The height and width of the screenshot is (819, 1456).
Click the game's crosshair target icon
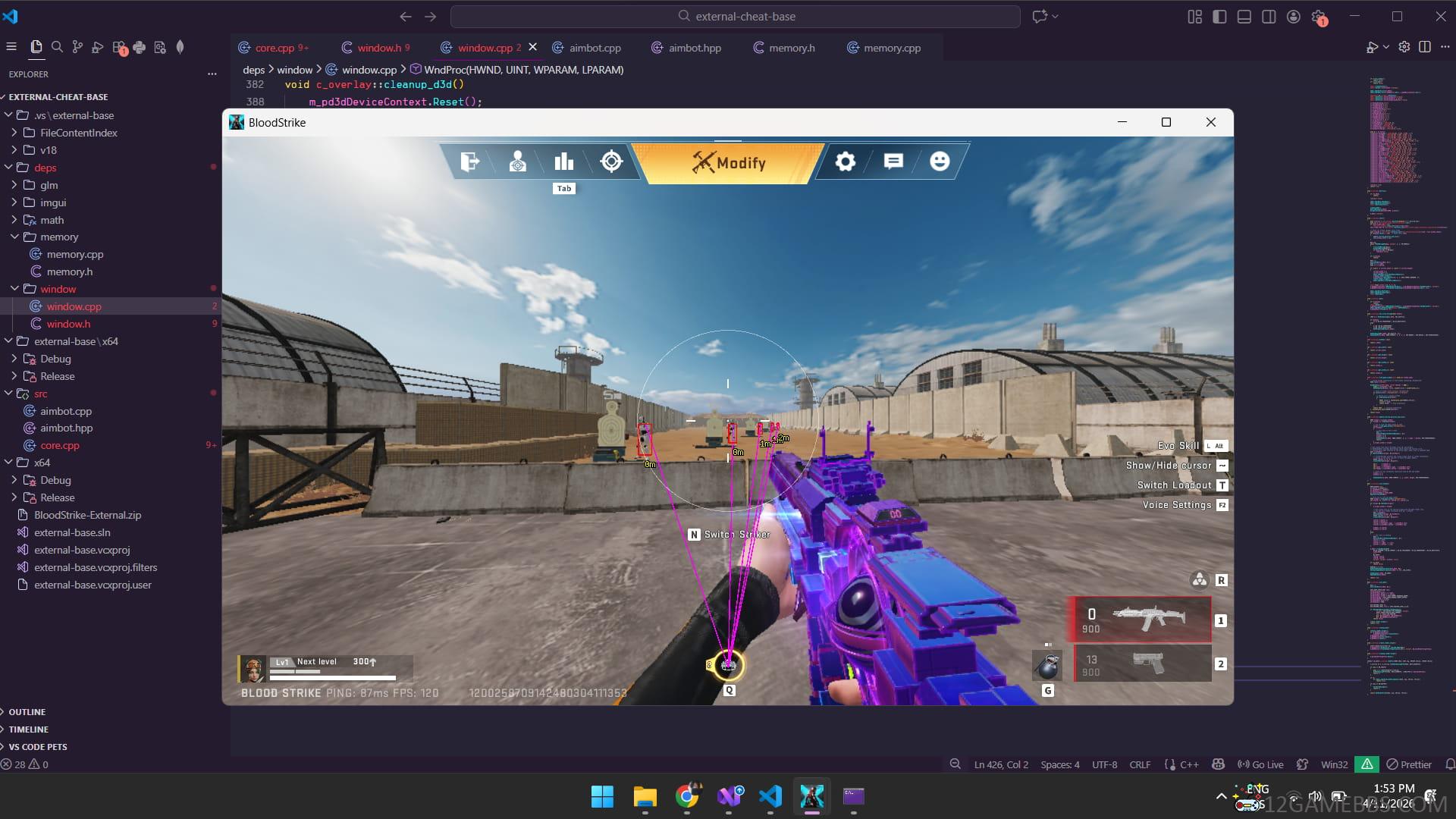[x=611, y=162]
